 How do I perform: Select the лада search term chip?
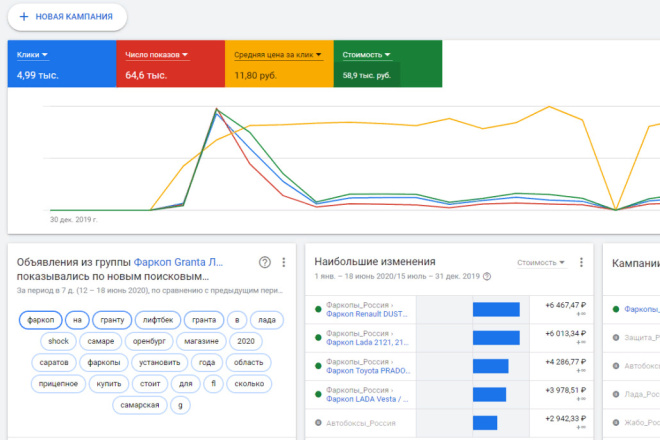click(x=267, y=320)
